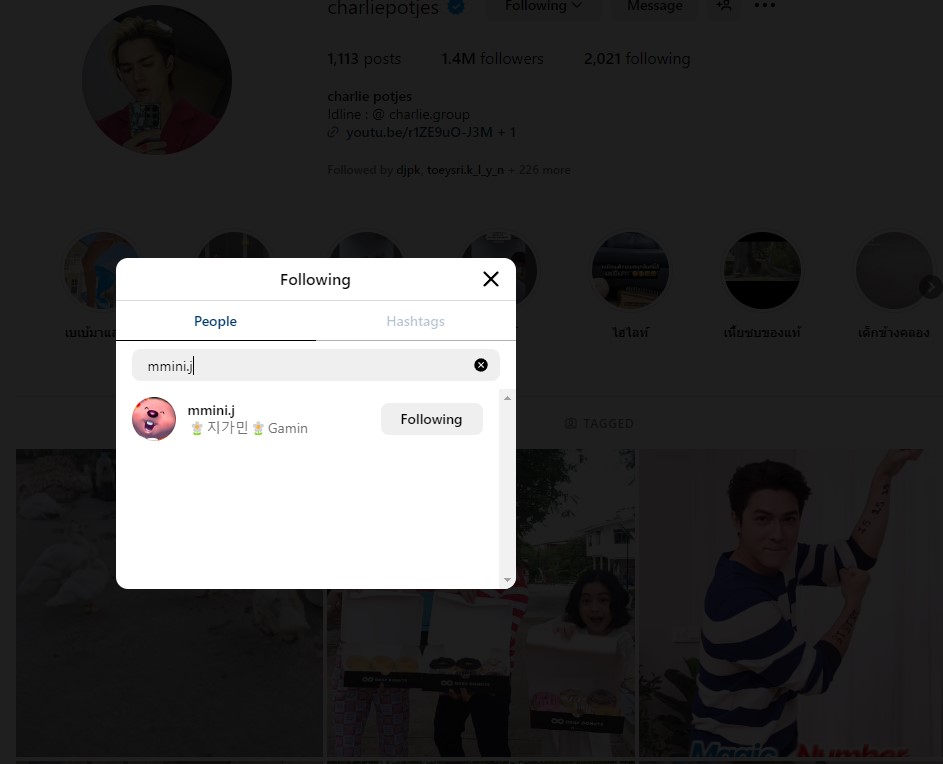
Task: Click the similar accounts add-person icon
Action: [724, 7]
